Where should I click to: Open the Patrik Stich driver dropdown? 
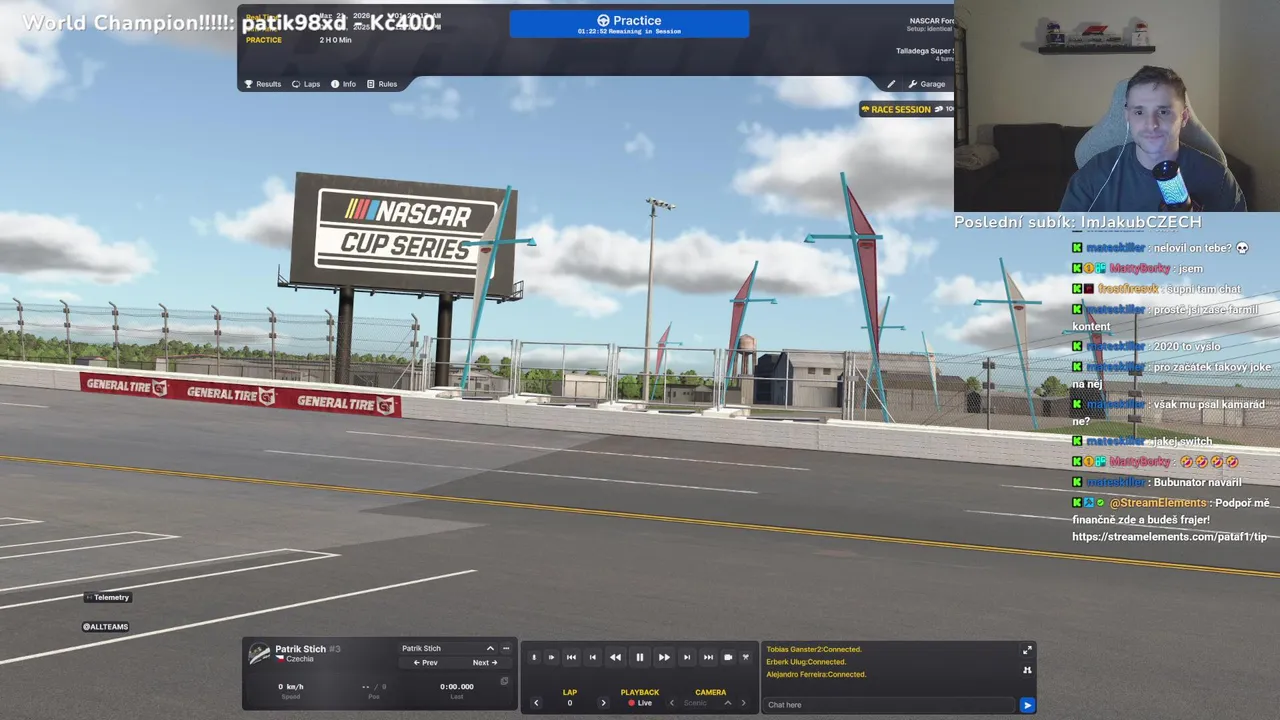coord(448,648)
